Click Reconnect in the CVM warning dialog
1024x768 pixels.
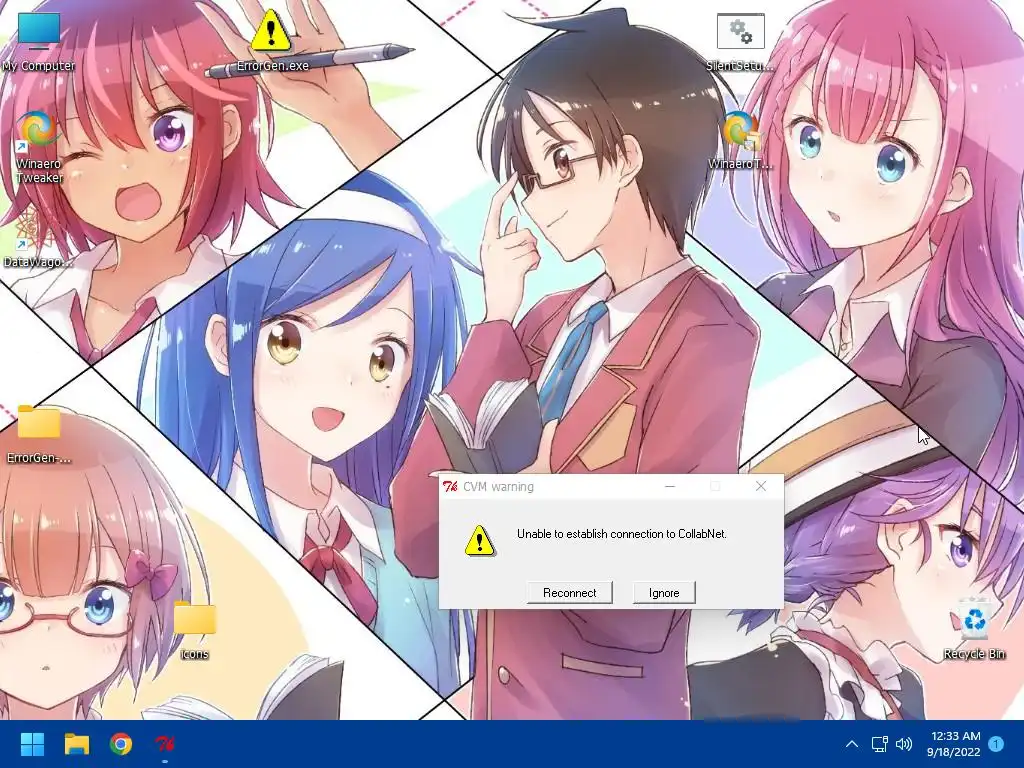[569, 592]
